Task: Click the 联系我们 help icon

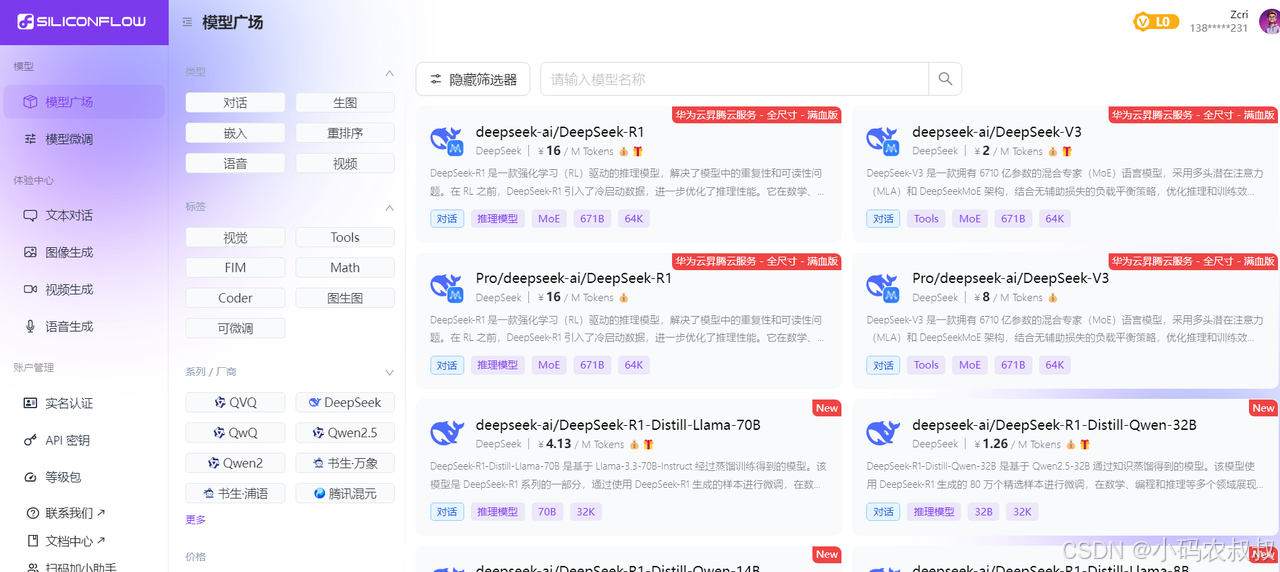Action: pos(33,513)
